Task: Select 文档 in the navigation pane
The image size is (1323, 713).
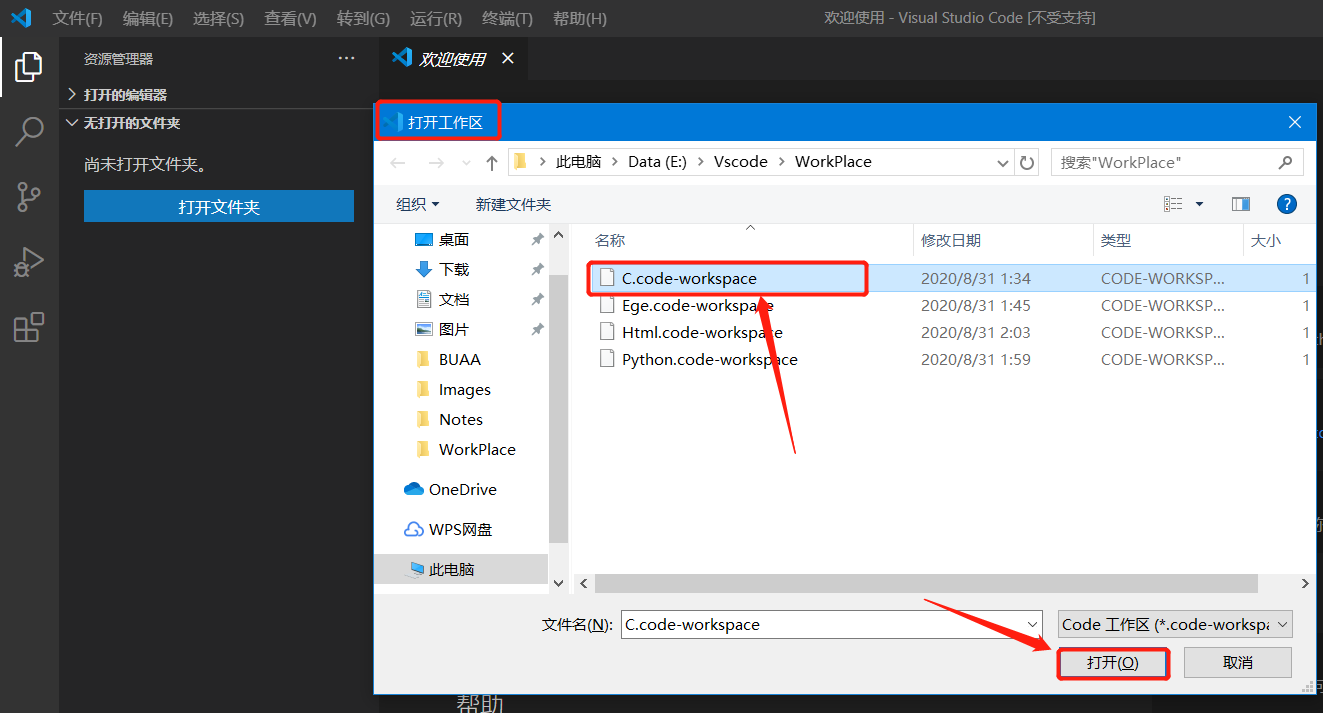Action: 454,299
